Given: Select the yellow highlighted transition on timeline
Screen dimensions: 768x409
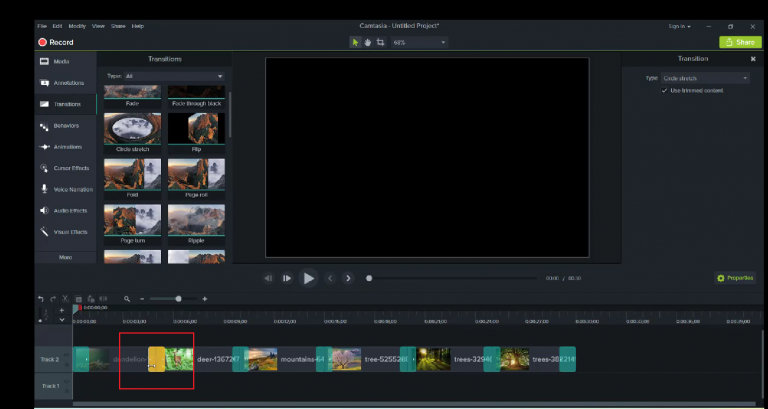Looking at the screenshot, I should 156,360.
